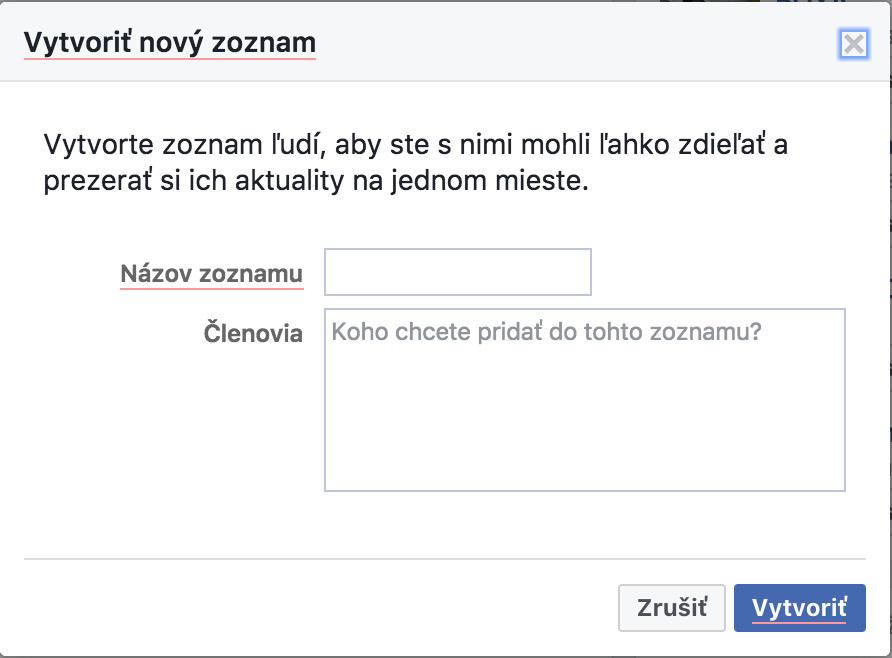Click the X icon in dialog header
The height and width of the screenshot is (658, 892).
pyautogui.click(x=853, y=44)
